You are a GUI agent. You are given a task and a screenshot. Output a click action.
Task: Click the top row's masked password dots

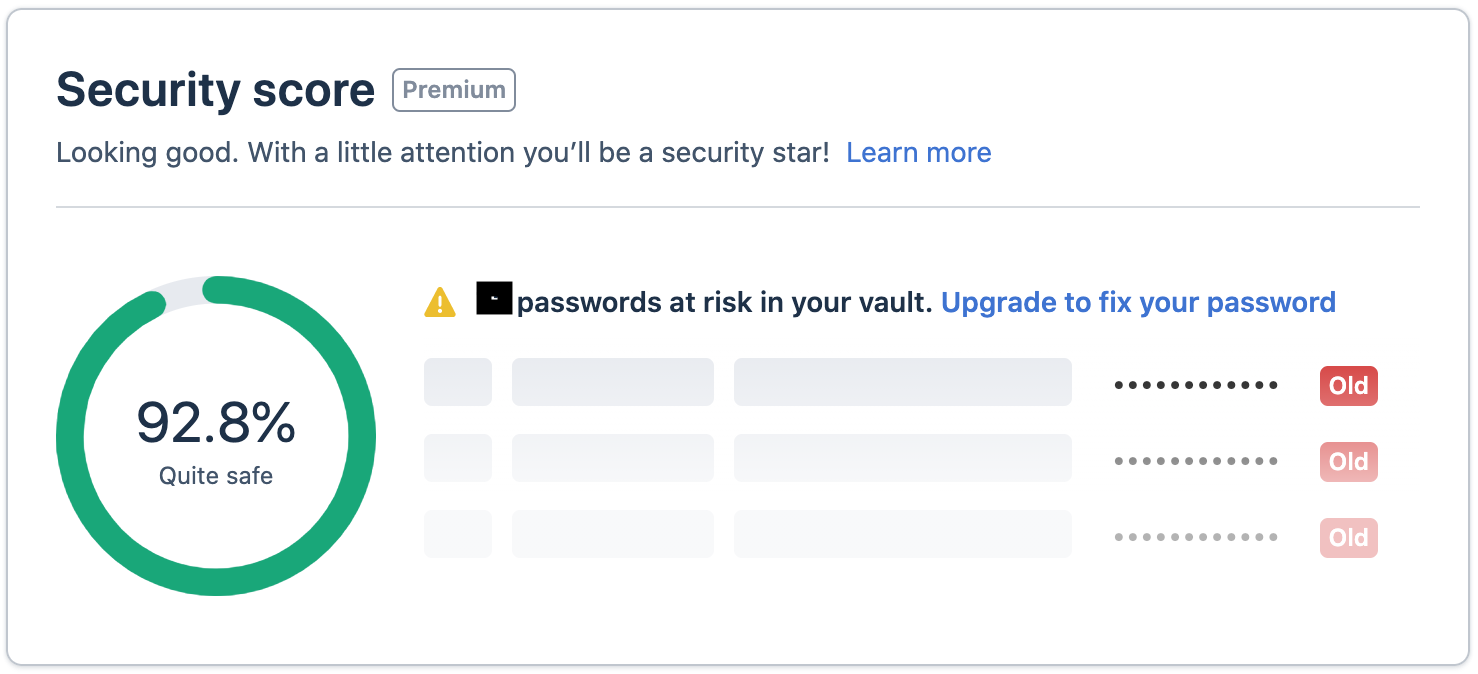click(x=1196, y=386)
